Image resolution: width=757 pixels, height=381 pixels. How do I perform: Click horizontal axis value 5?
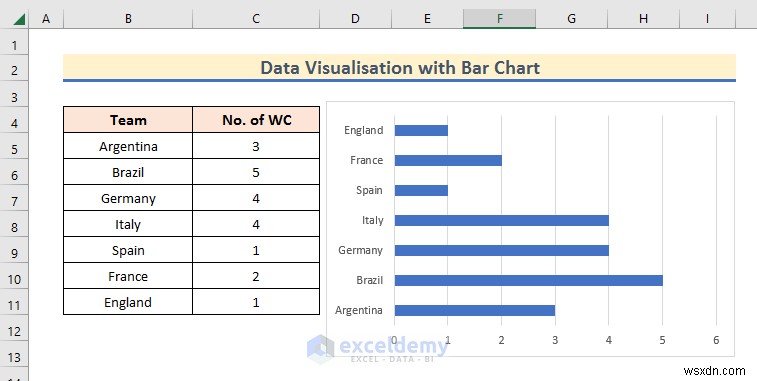point(662,340)
